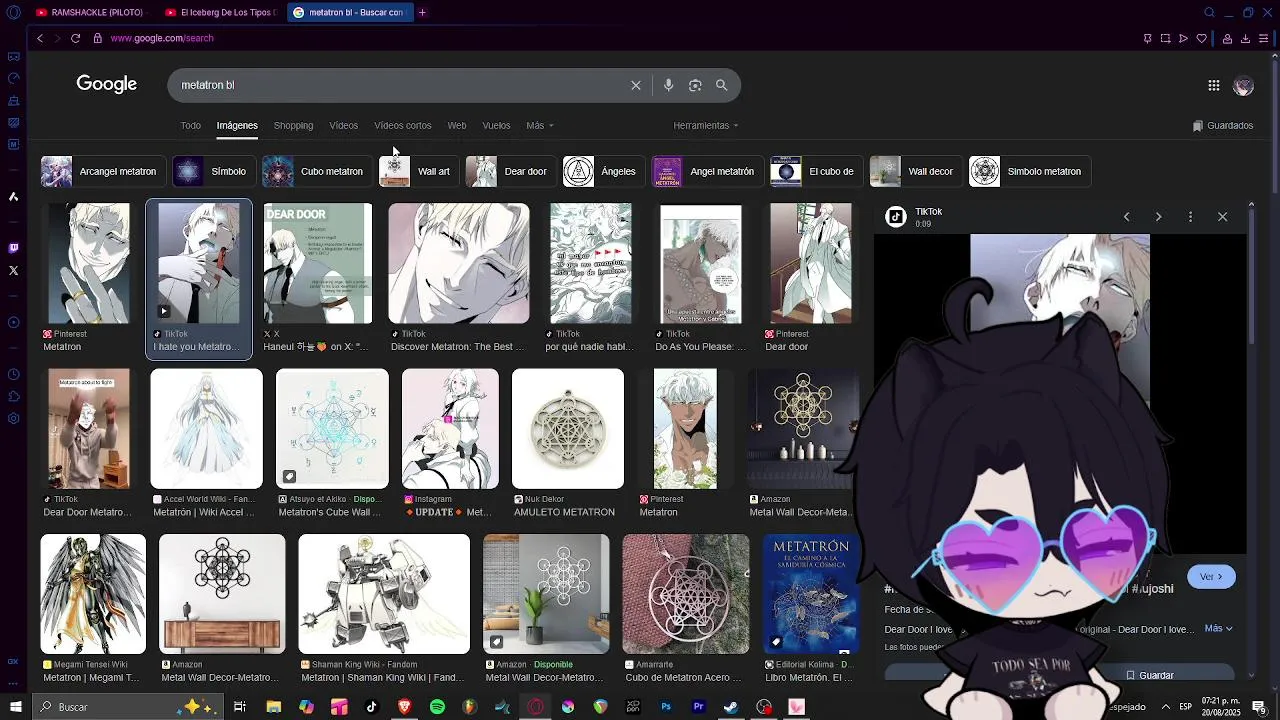
Task: Open the Videos tab
Action: [343, 126]
